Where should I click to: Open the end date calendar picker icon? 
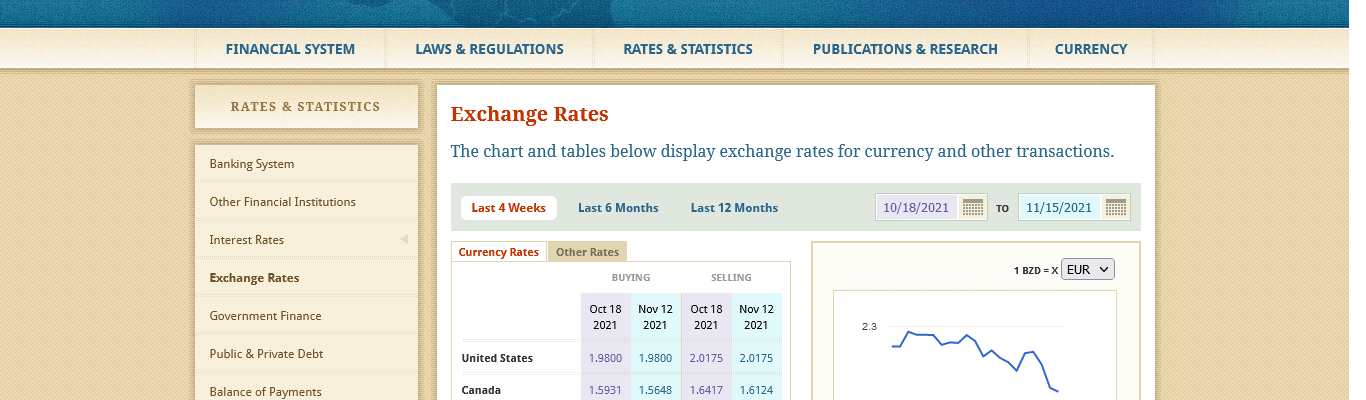1116,208
